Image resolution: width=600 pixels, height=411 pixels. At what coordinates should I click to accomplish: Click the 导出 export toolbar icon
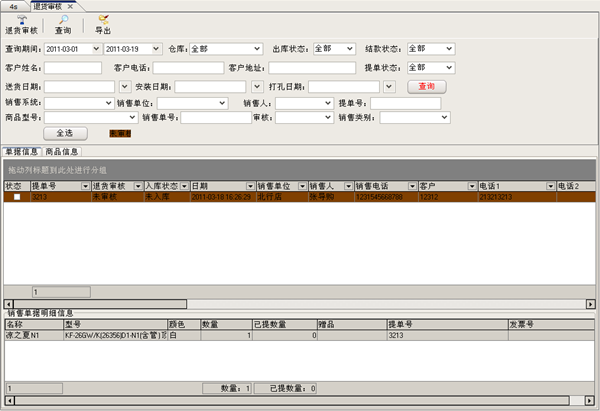point(103,24)
